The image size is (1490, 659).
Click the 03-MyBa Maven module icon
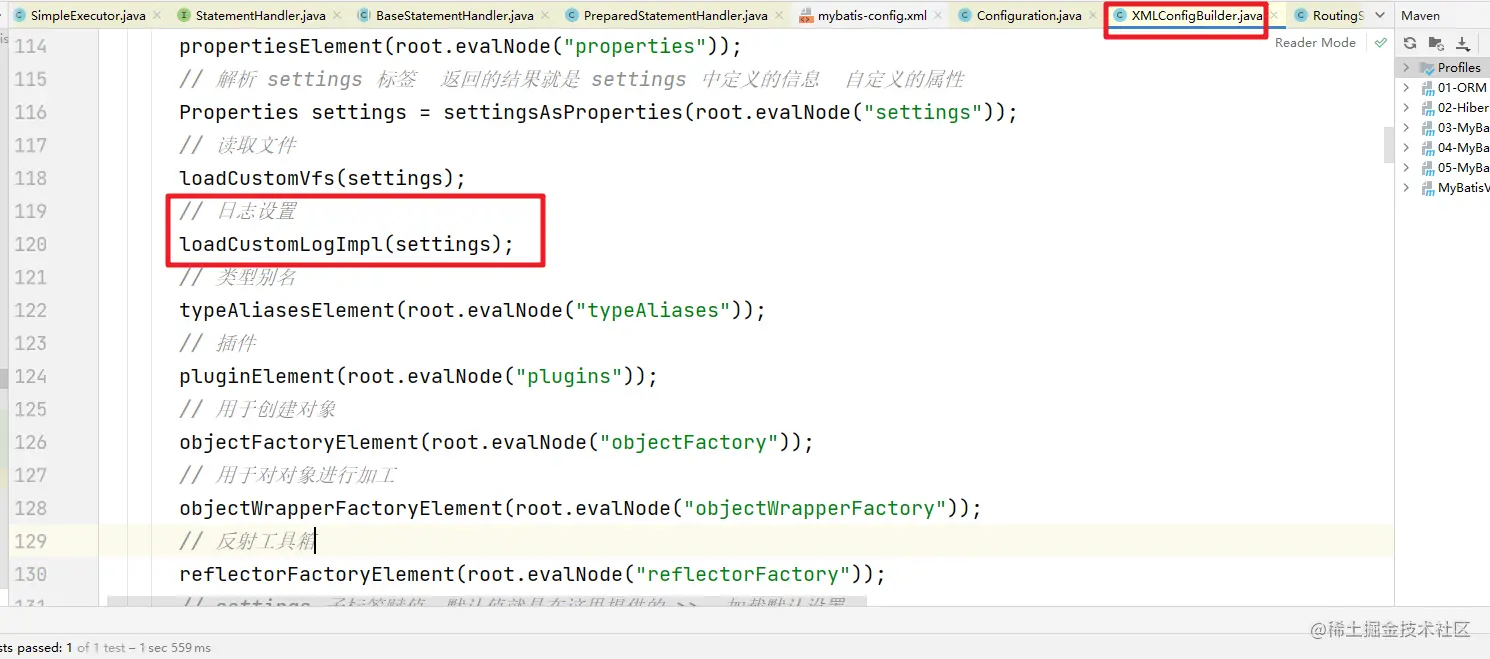[x=1427, y=128]
